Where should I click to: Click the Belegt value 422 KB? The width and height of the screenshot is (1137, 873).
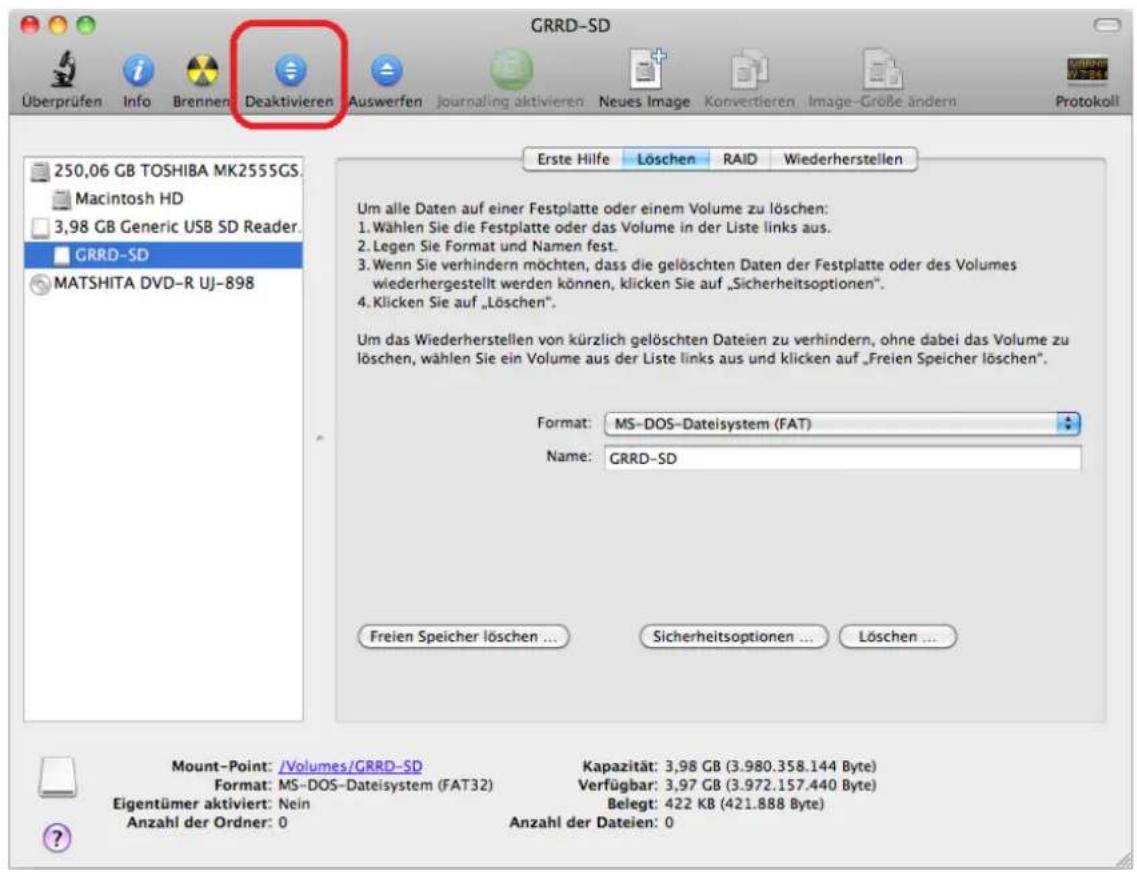tap(744, 804)
